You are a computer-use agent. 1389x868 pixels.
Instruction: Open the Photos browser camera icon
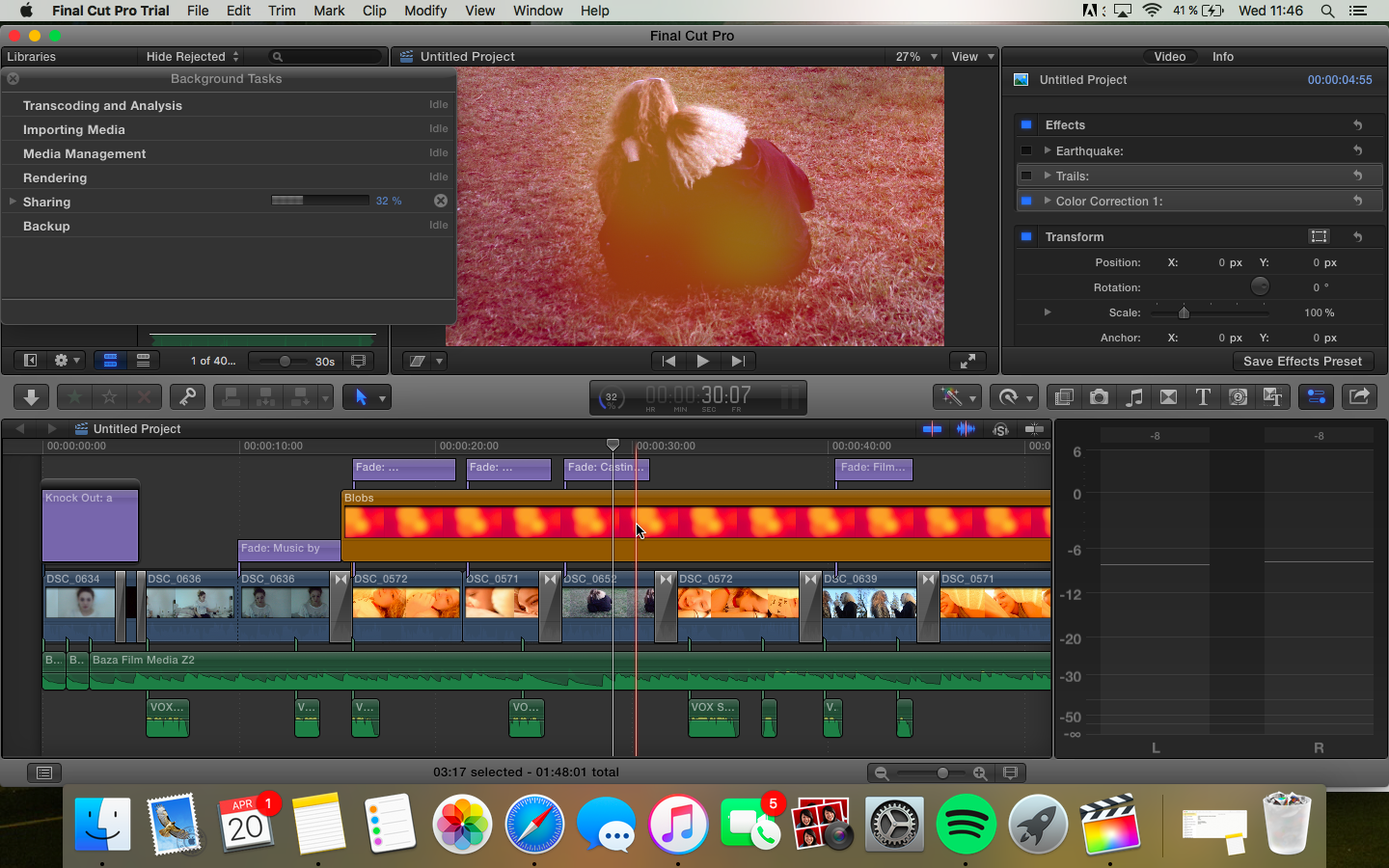pyautogui.click(x=1099, y=397)
